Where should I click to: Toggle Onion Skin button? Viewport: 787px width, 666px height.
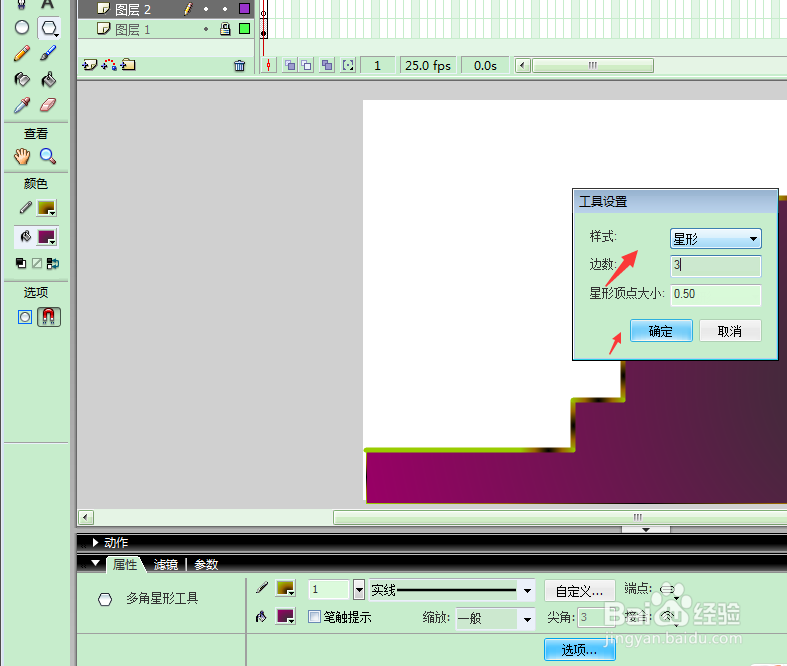pos(290,65)
